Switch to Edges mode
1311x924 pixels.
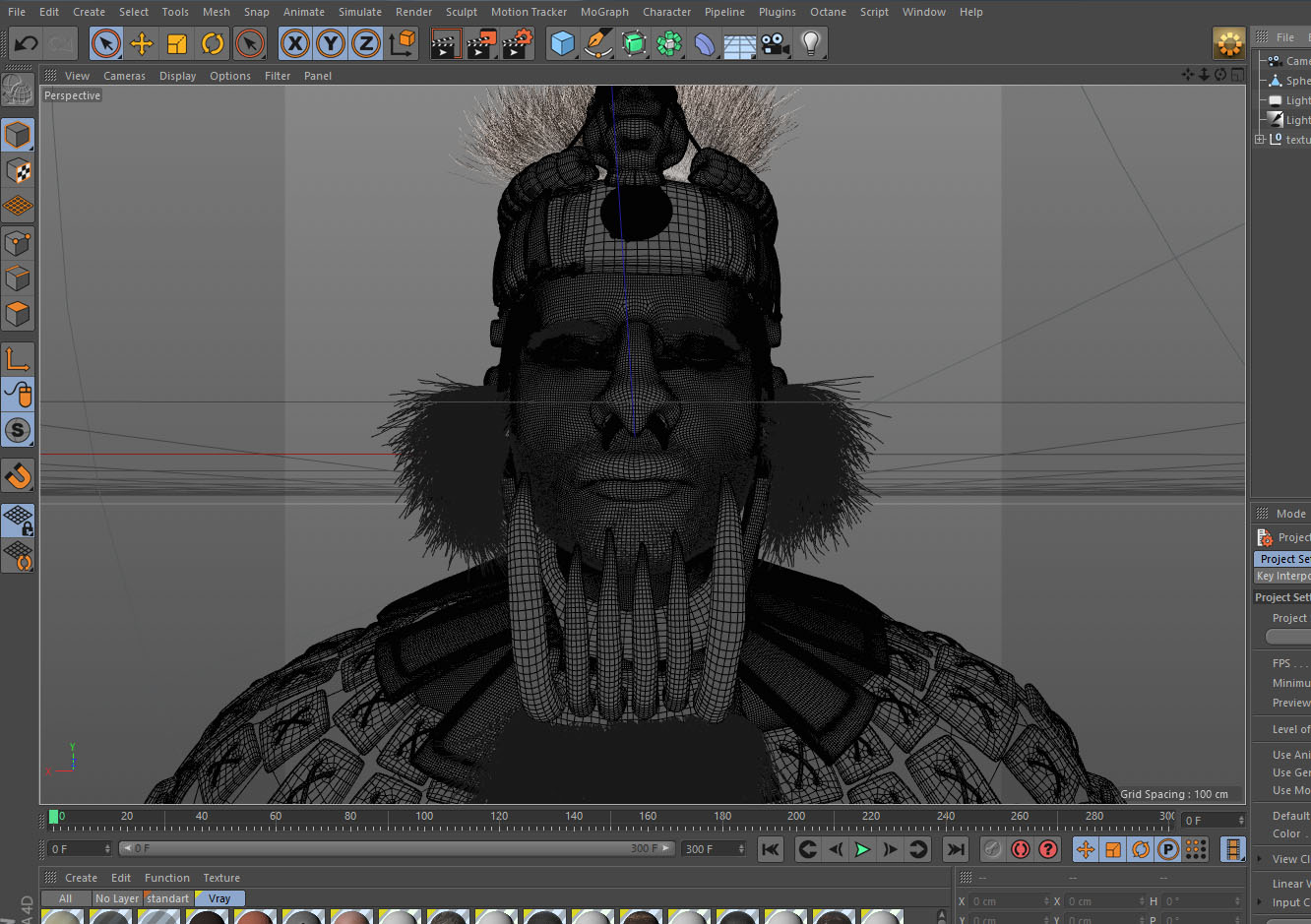coord(18,278)
